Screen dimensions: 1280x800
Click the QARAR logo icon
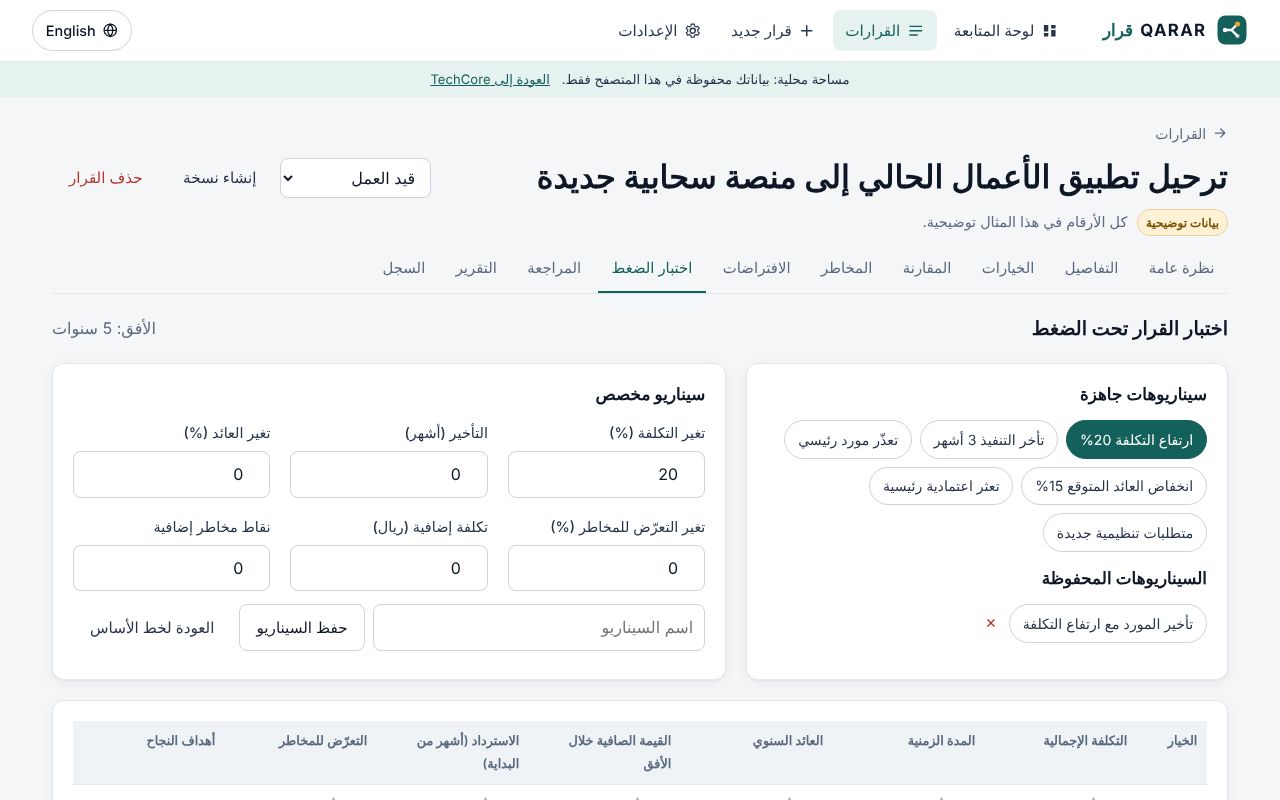tap(1232, 30)
